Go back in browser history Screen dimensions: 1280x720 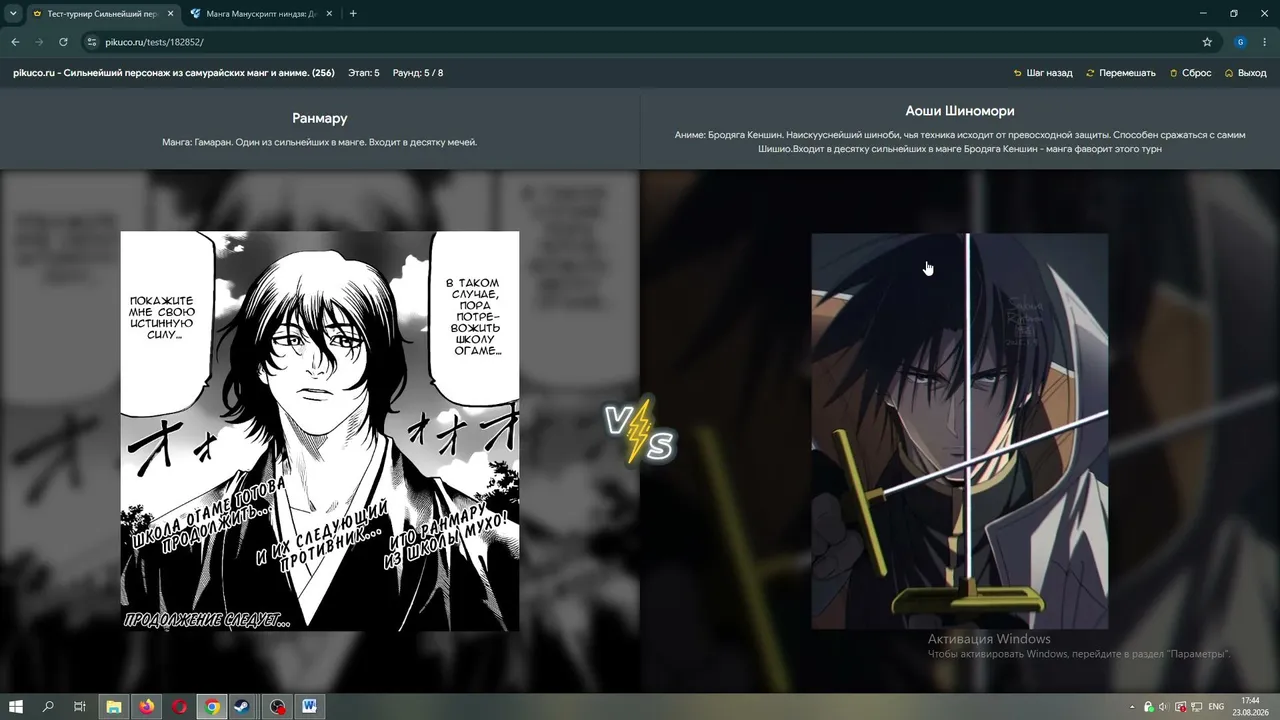pyautogui.click(x=15, y=42)
